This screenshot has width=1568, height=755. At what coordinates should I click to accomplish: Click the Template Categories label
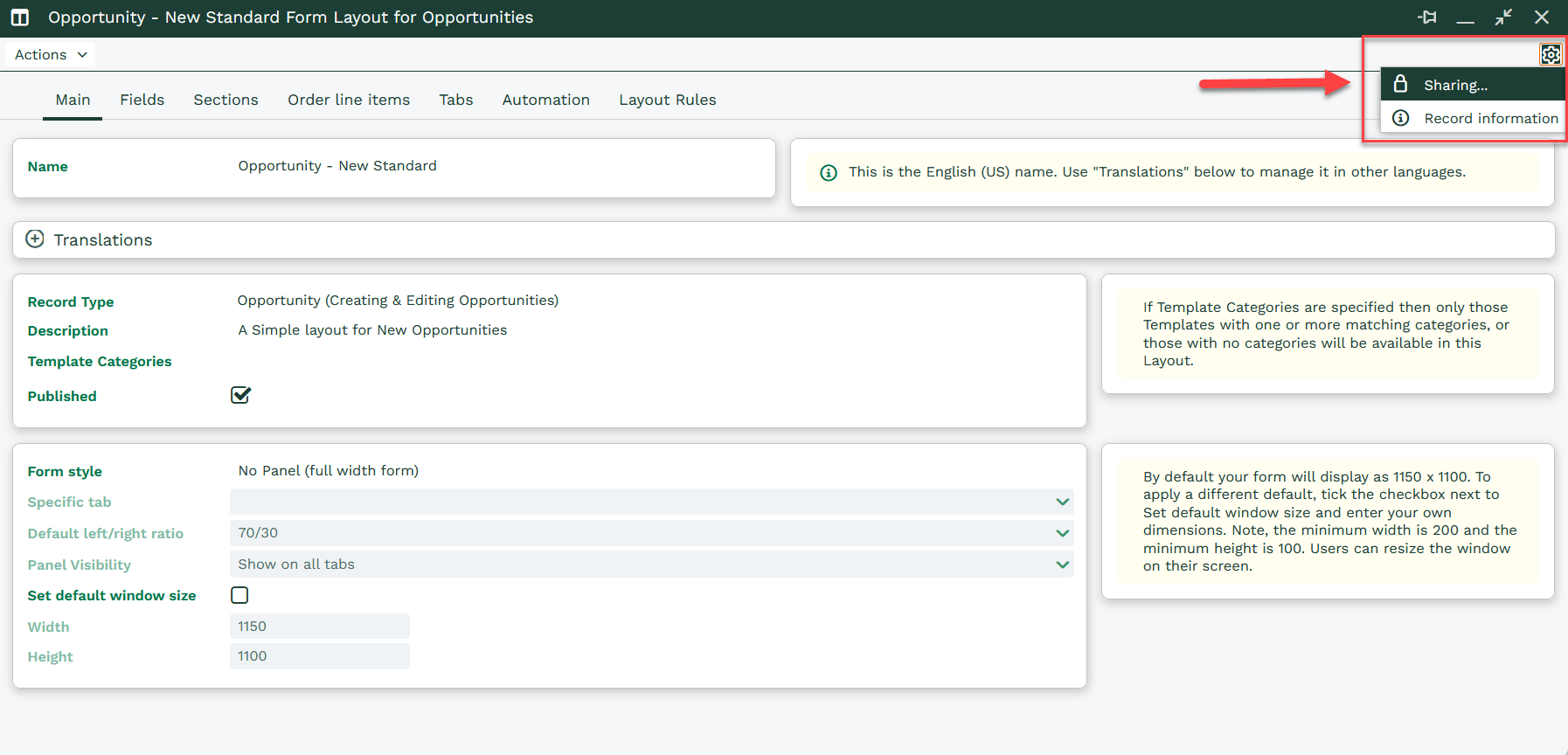click(100, 361)
